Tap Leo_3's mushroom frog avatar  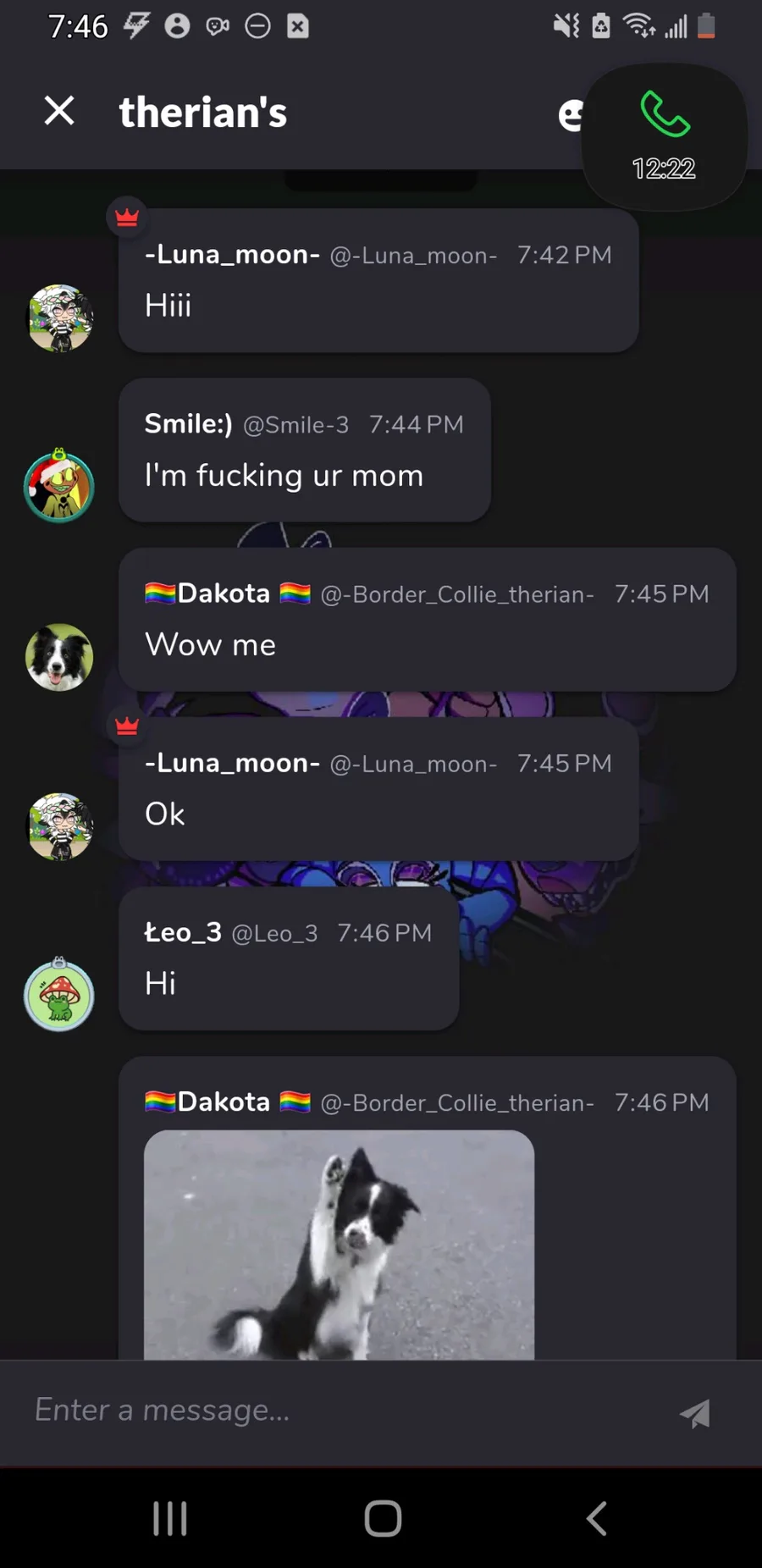point(59,994)
